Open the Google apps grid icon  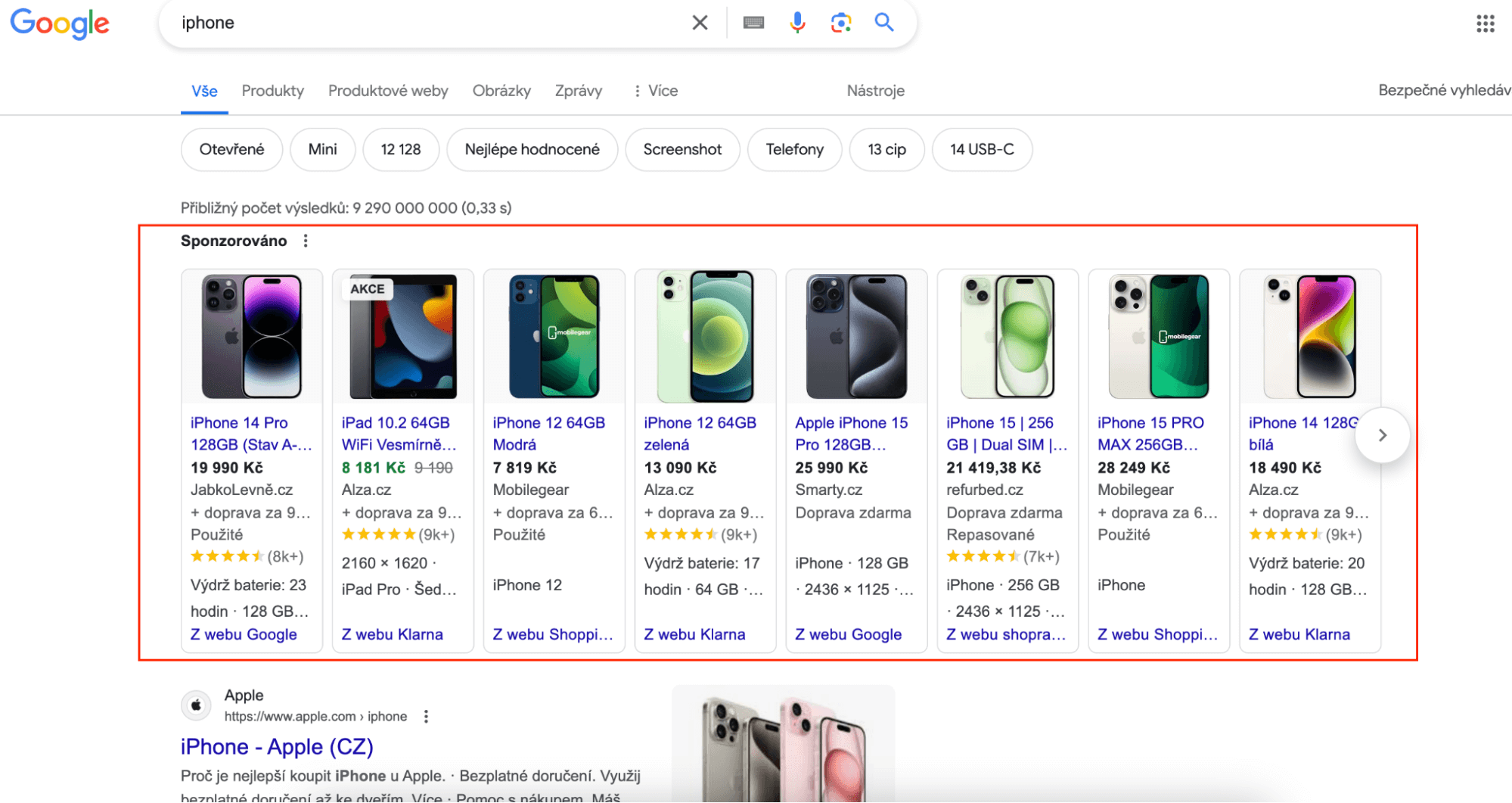(x=1486, y=23)
